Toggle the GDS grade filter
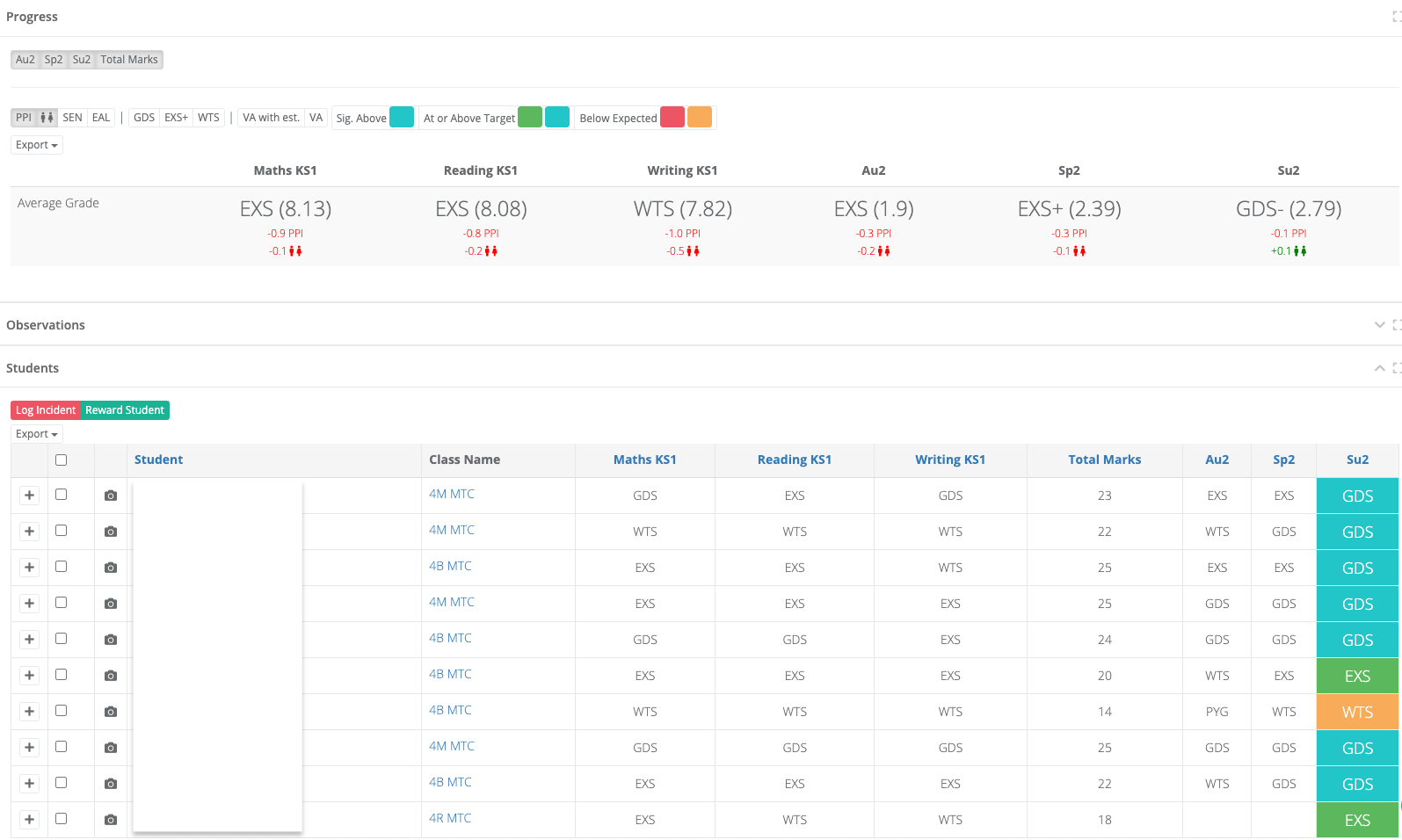 click(x=144, y=118)
